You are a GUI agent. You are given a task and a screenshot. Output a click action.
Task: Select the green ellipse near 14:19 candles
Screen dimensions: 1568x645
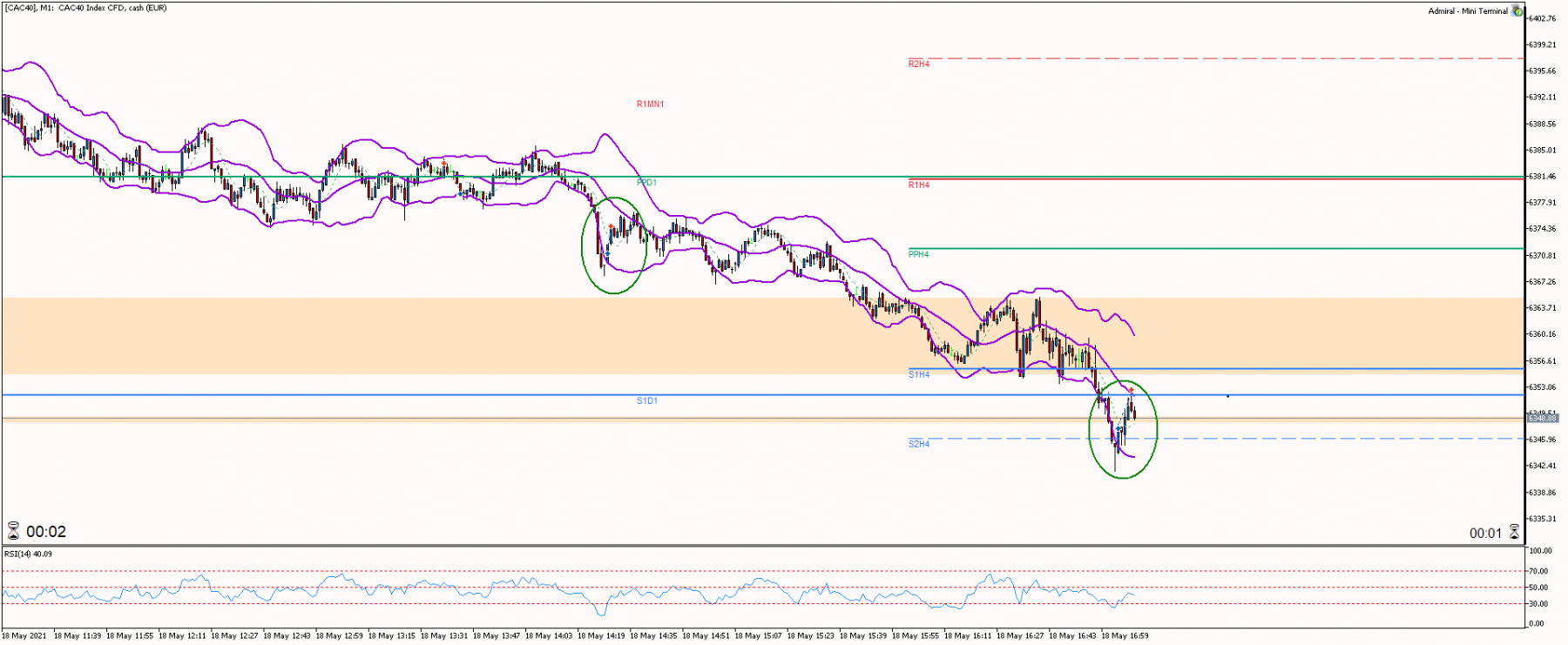pos(614,245)
